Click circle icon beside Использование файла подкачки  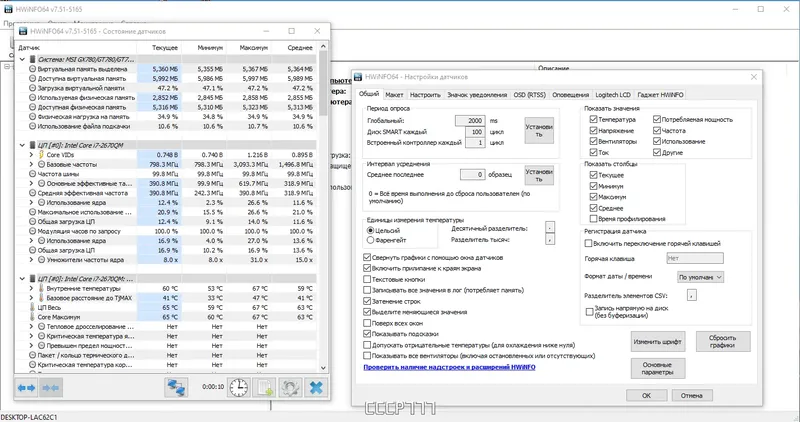point(33,126)
